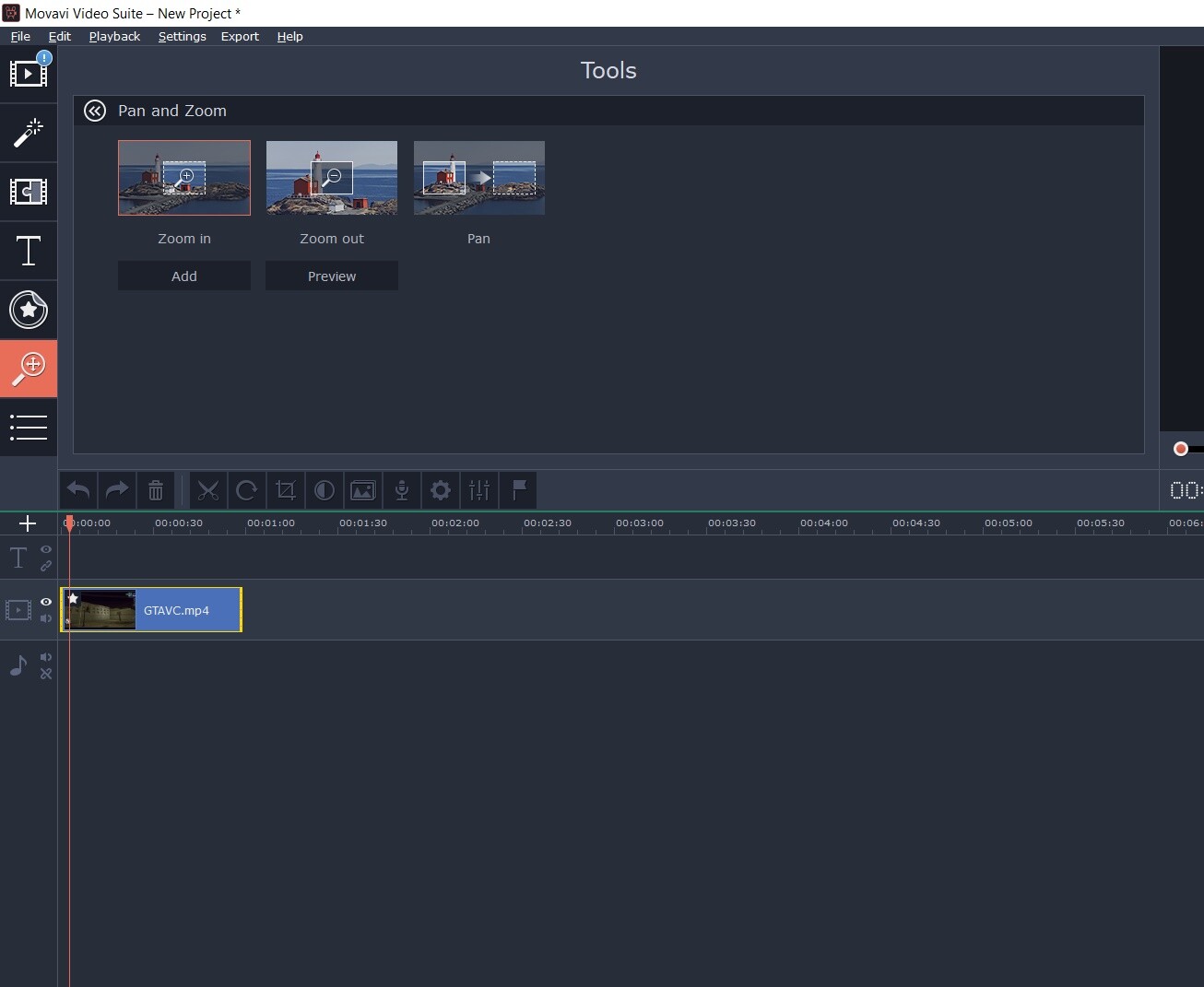Select the GTAVC.mp4 clip on timeline
This screenshot has height=987, width=1204.
(151, 610)
